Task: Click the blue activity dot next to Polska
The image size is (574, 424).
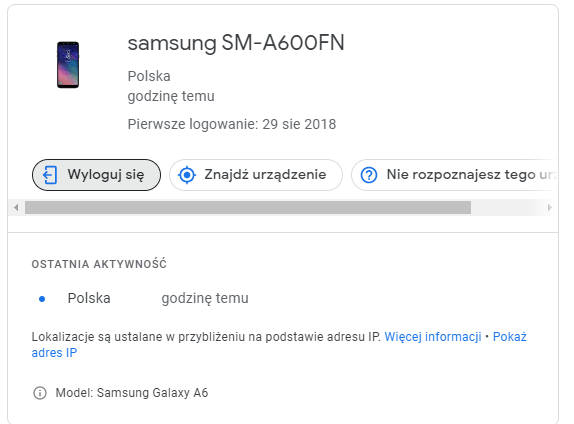Action: click(42, 299)
